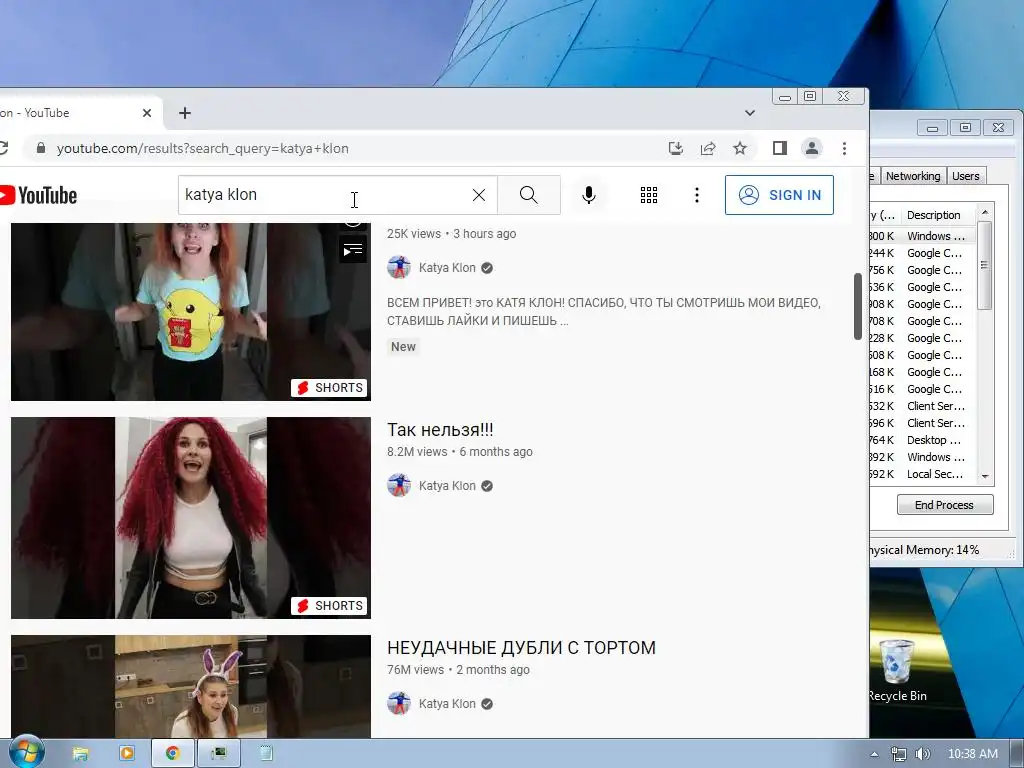The image size is (1024, 768).
Task: Click the Chrome taskbar button
Action: point(173,754)
